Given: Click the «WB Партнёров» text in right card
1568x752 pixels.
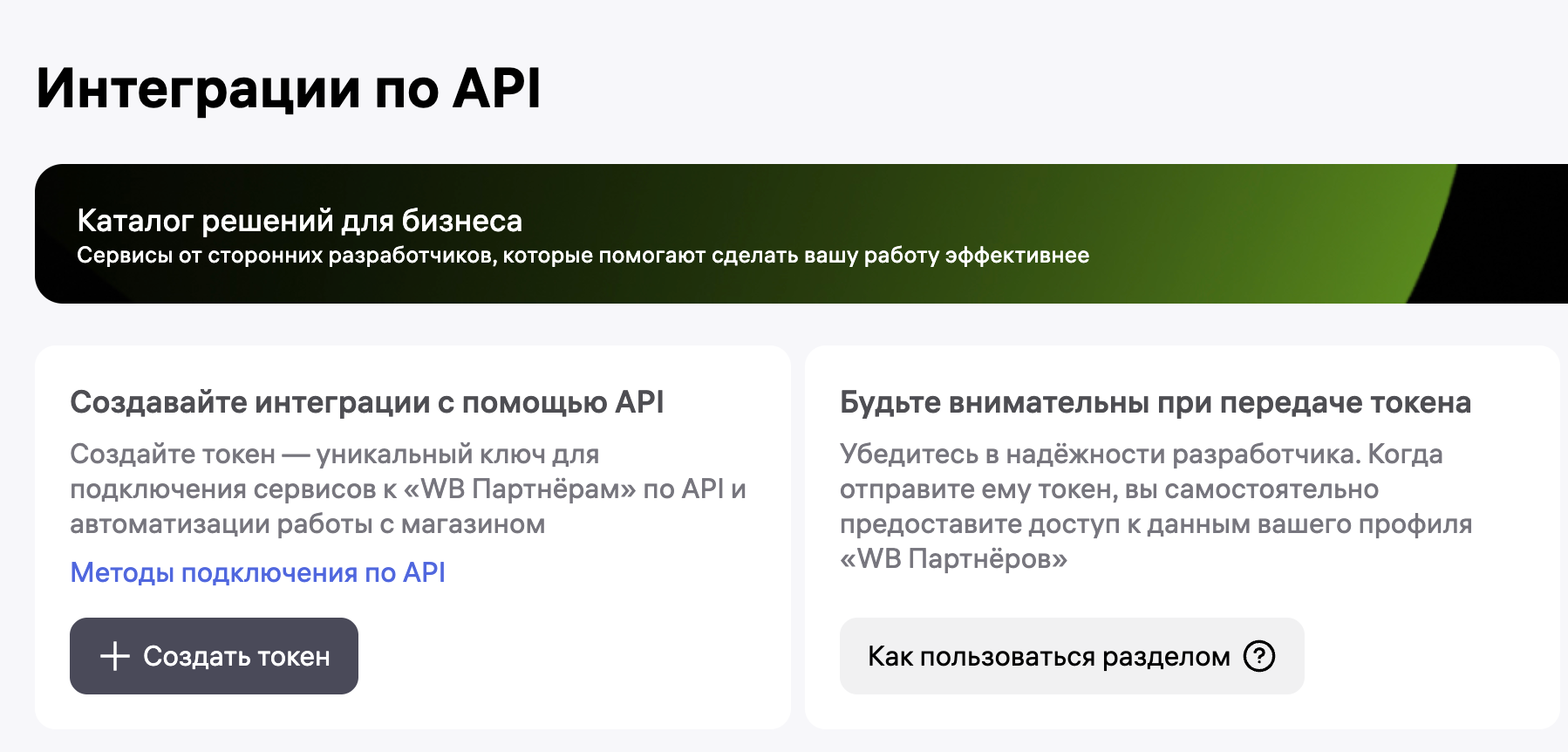Looking at the screenshot, I should (x=953, y=558).
